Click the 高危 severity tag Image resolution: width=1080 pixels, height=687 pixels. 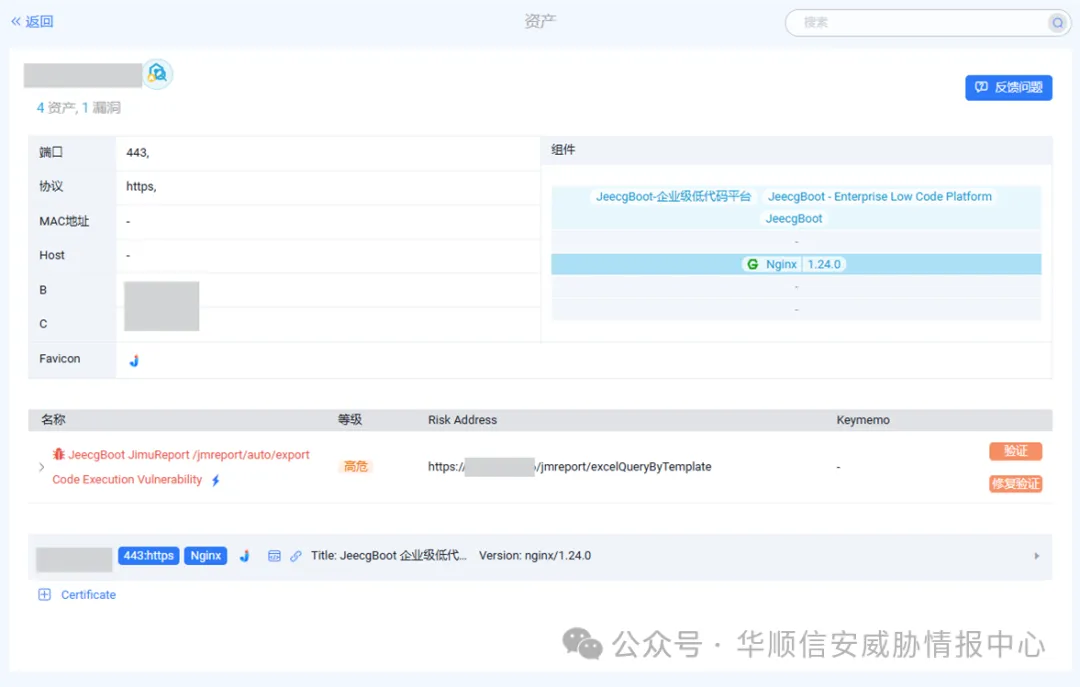click(355, 466)
